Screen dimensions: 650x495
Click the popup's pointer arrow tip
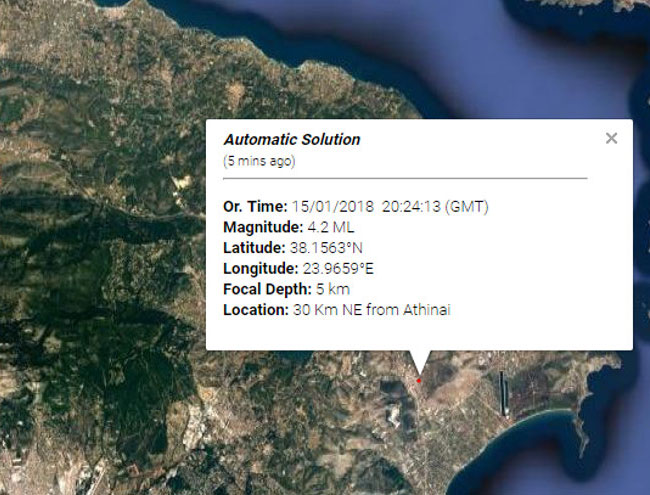tap(419, 371)
